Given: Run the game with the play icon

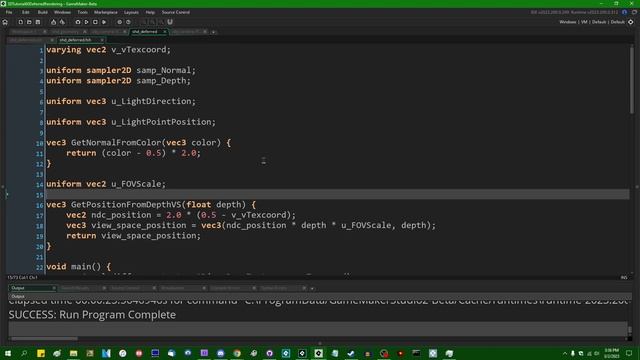Looking at the screenshot, I should click(x=87, y=22).
